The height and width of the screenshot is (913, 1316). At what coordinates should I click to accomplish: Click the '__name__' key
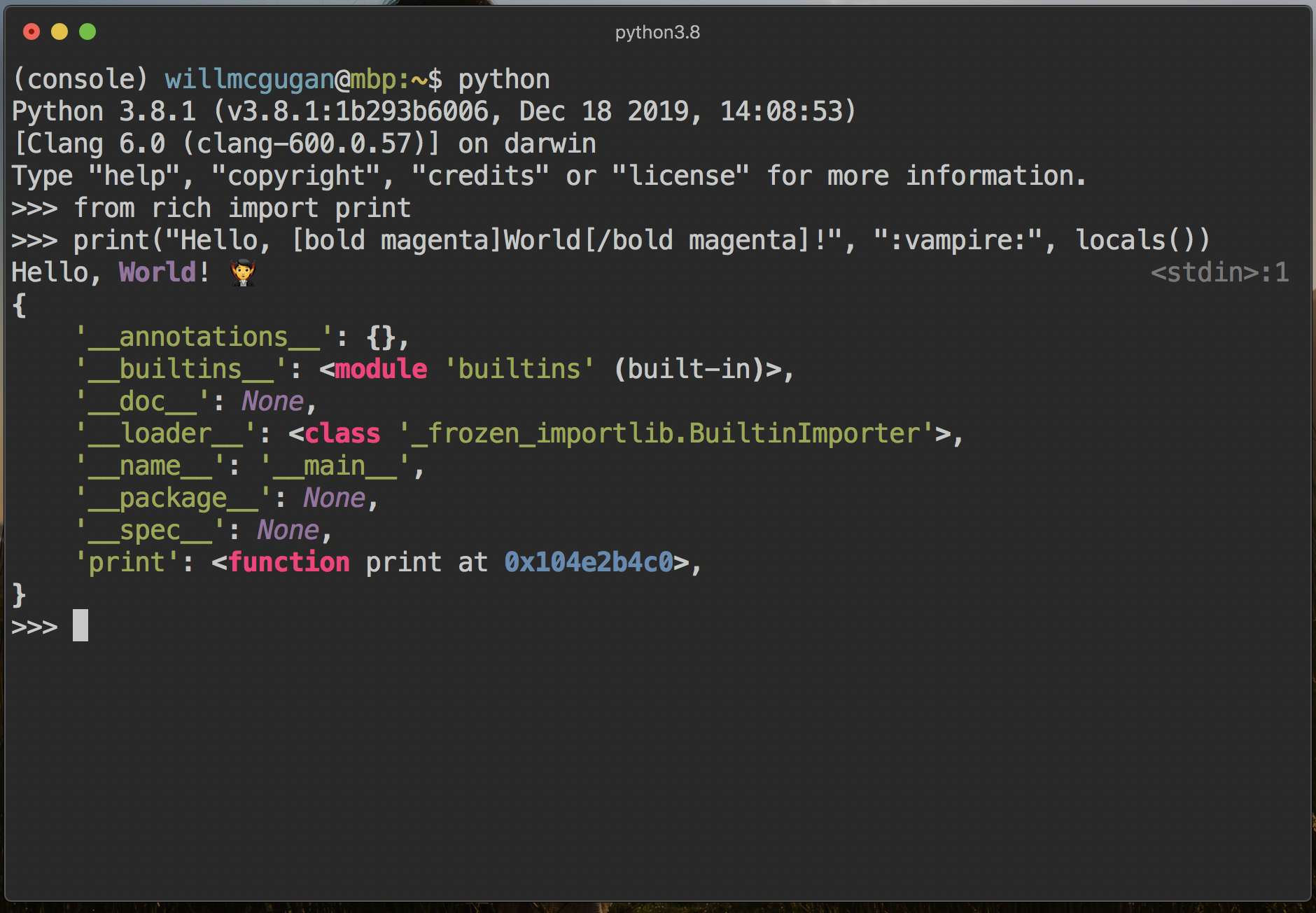click(150, 466)
